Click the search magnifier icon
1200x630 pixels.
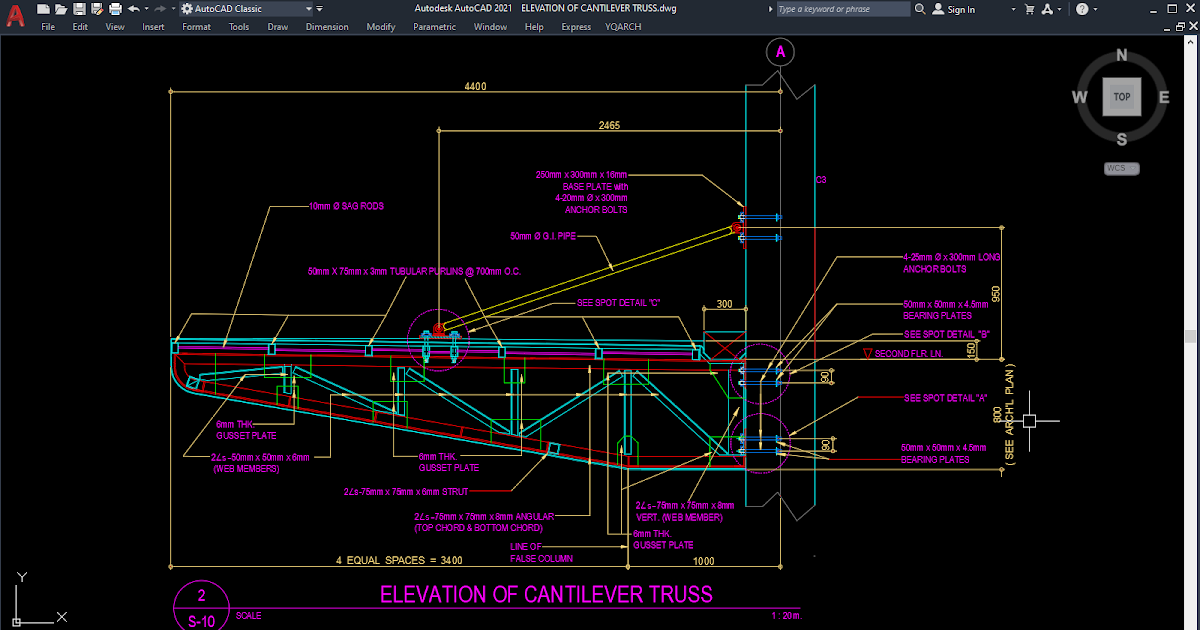tap(919, 8)
